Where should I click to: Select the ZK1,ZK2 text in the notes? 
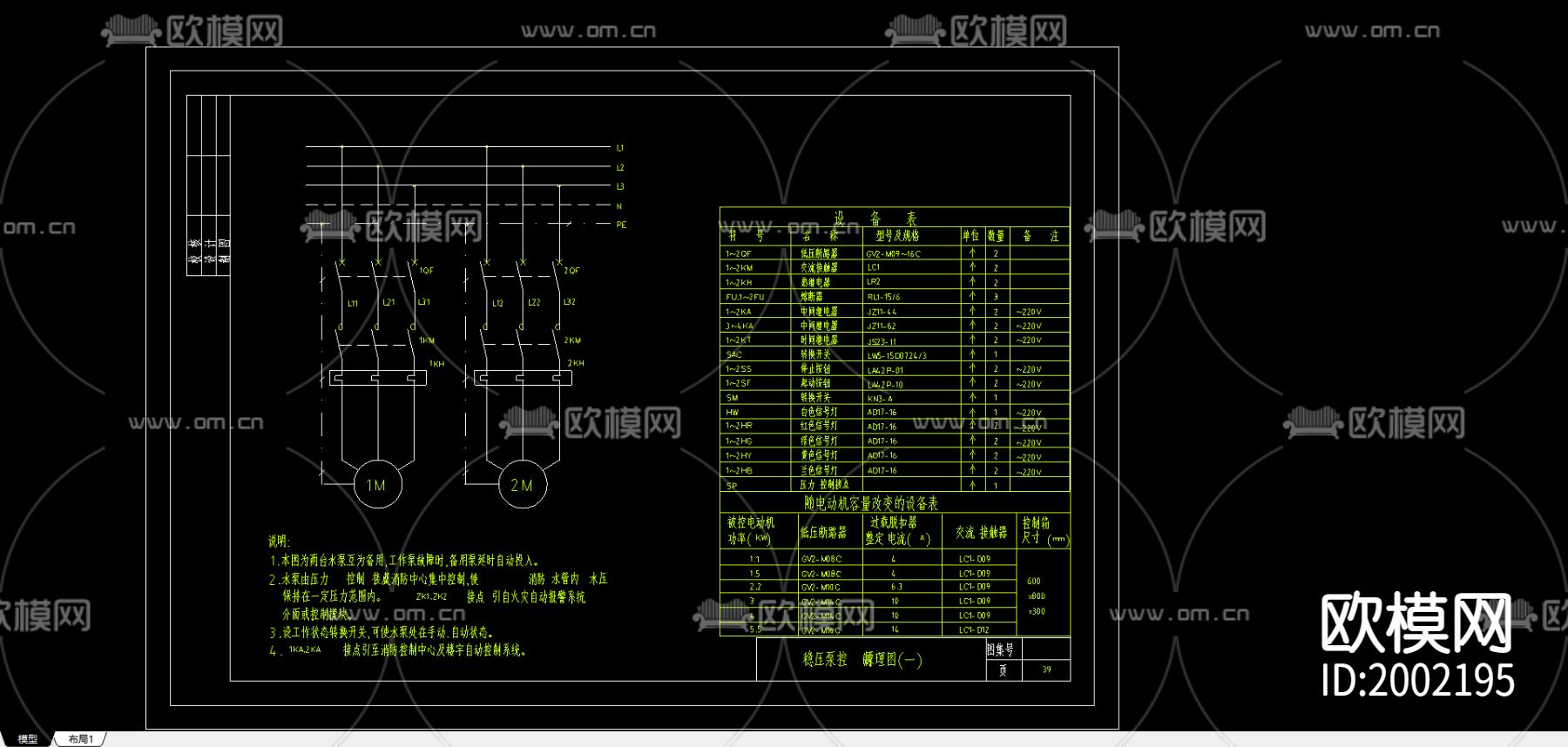point(431,597)
